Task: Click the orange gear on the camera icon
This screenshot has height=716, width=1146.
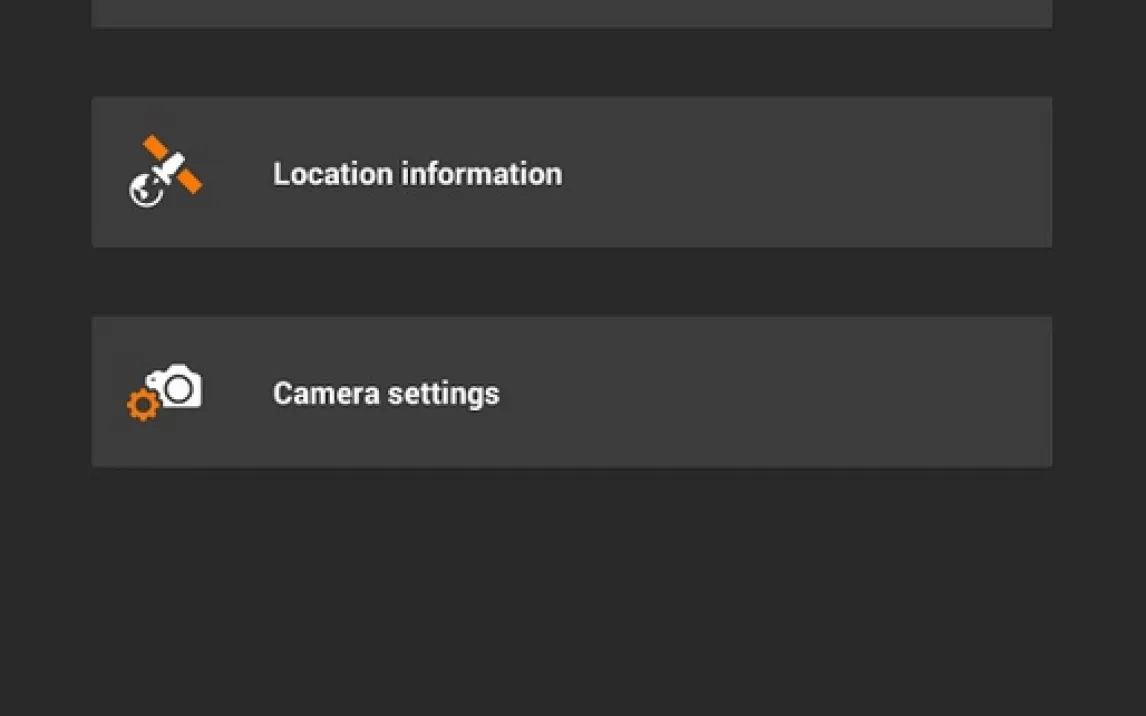Action: tap(142, 405)
